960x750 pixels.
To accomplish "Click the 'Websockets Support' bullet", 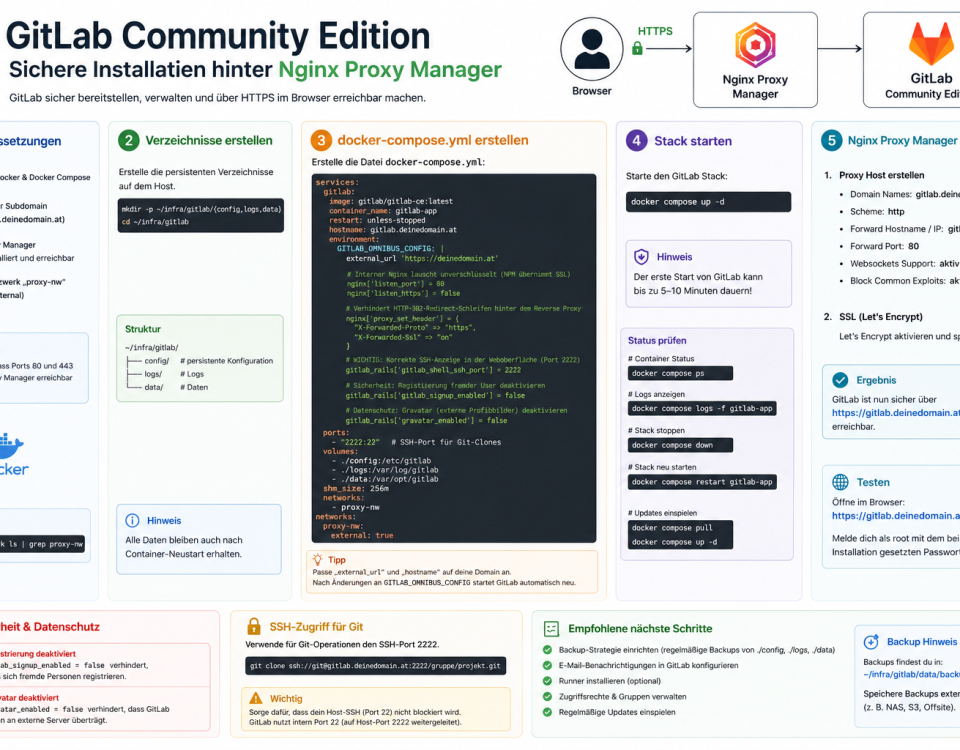I will [x=905, y=263].
